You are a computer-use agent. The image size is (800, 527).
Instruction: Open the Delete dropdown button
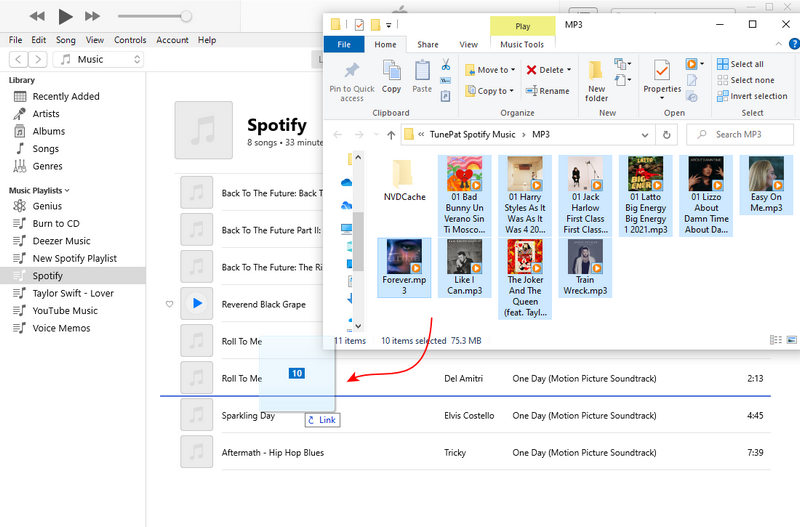(549, 70)
